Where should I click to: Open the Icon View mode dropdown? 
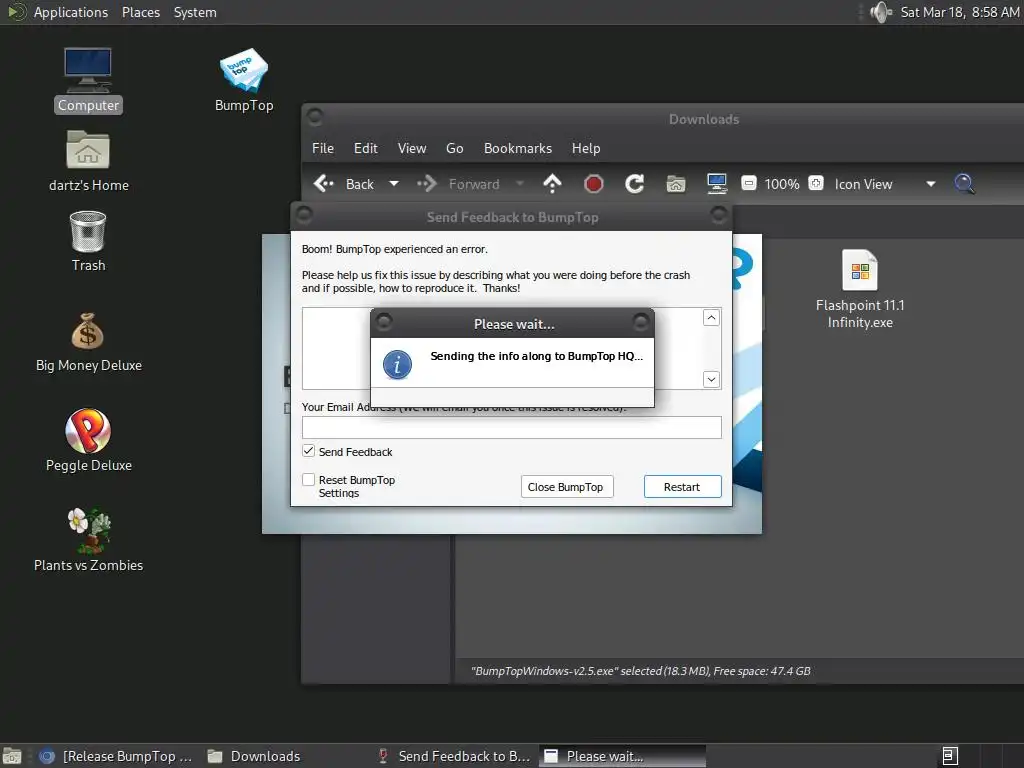click(885, 184)
